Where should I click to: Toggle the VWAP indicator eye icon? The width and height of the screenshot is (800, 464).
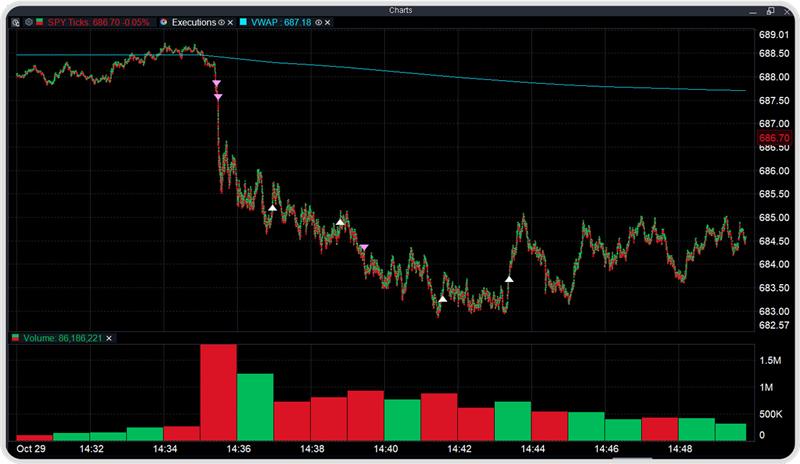coord(319,21)
